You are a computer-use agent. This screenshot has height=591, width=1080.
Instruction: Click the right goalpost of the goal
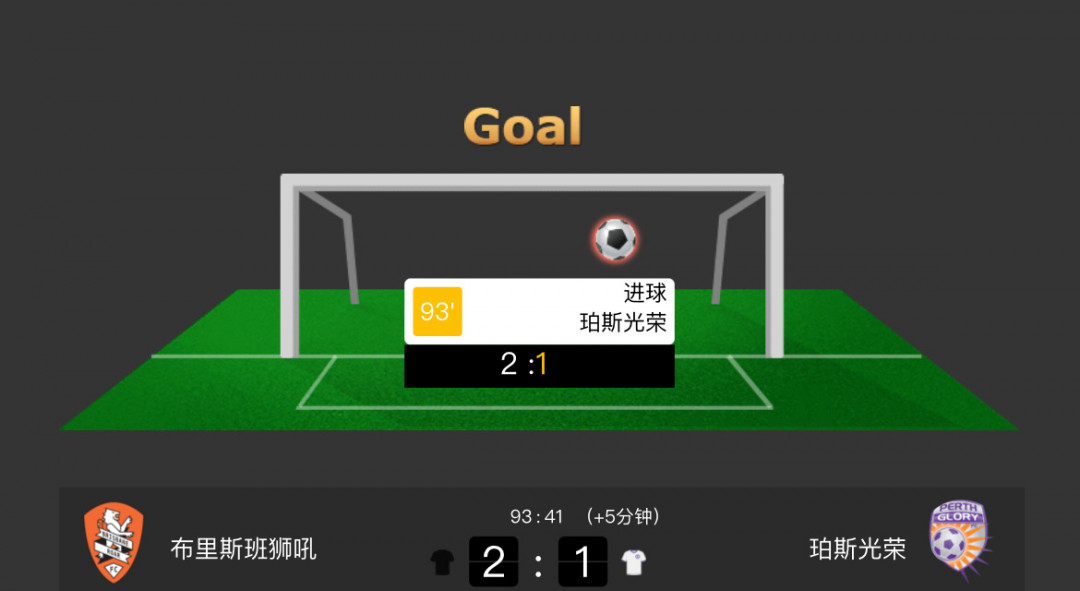[x=775, y=269]
